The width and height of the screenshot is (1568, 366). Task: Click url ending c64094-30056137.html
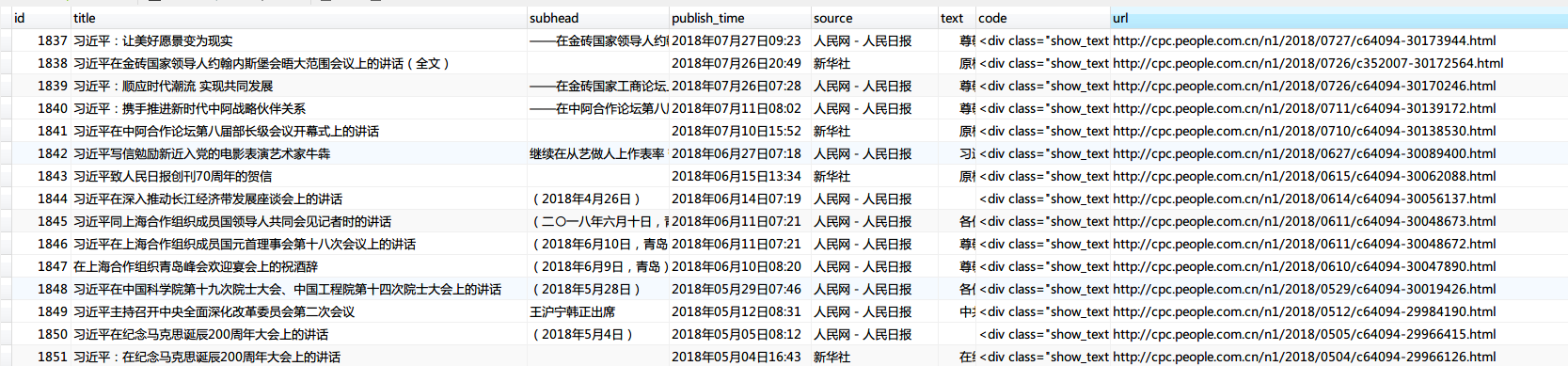(x=1305, y=199)
